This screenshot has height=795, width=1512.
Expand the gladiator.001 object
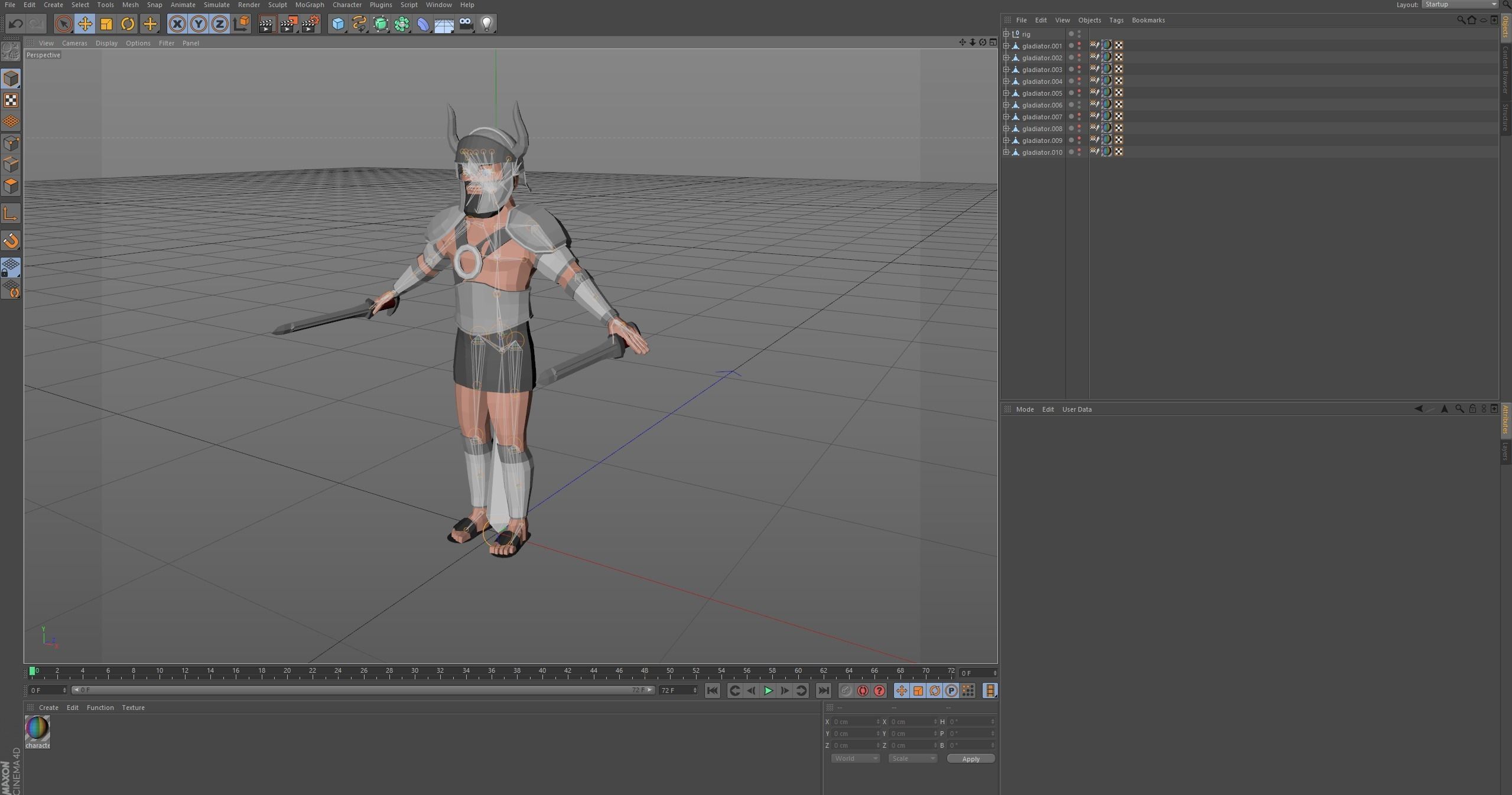coord(1006,46)
